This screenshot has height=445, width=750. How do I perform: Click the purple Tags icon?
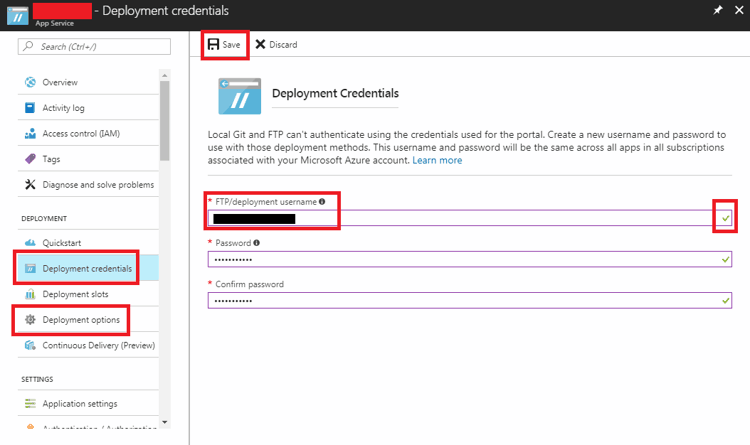(30, 159)
